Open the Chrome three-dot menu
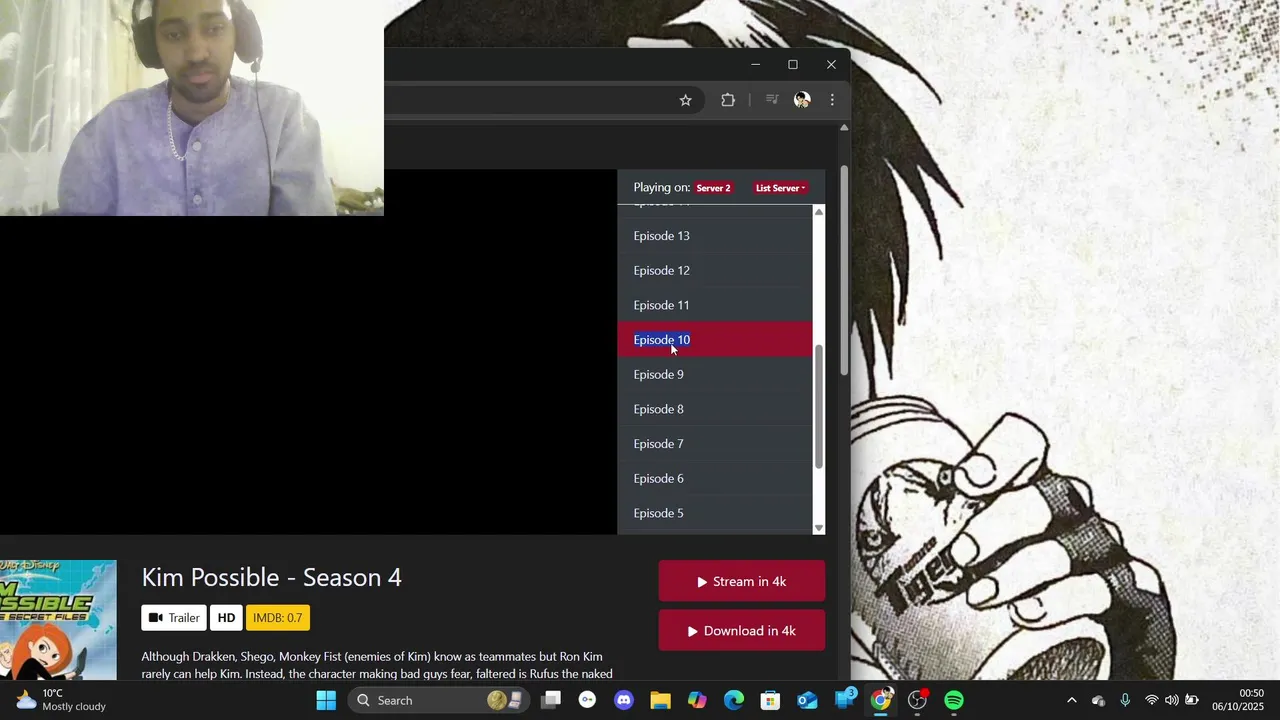1280x720 pixels. point(832,100)
